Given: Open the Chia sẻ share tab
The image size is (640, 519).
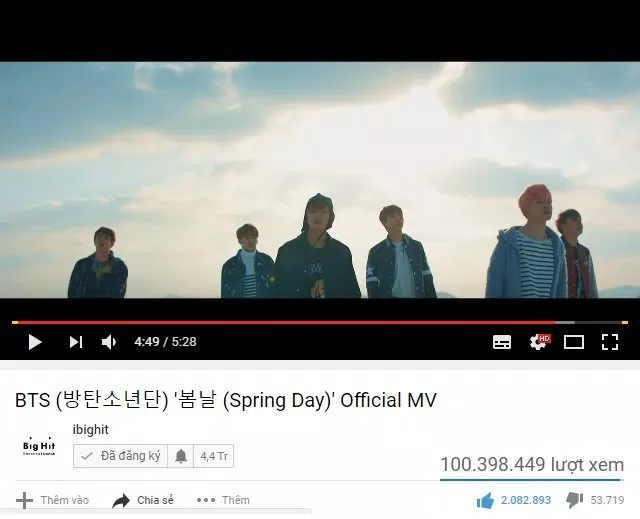Looking at the screenshot, I should [x=143, y=500].
